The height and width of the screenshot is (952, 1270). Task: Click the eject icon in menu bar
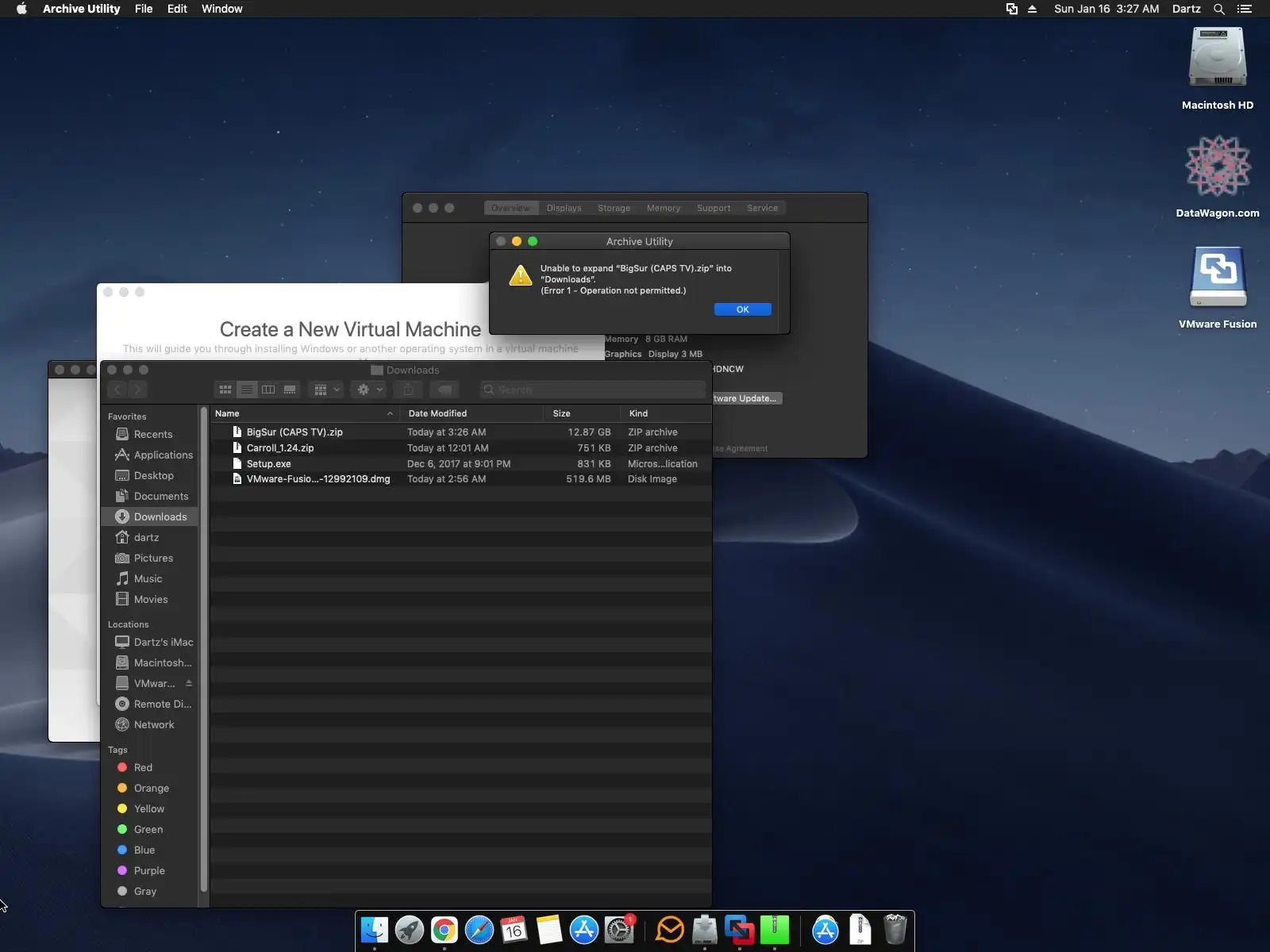click(x=1033, y=9)
